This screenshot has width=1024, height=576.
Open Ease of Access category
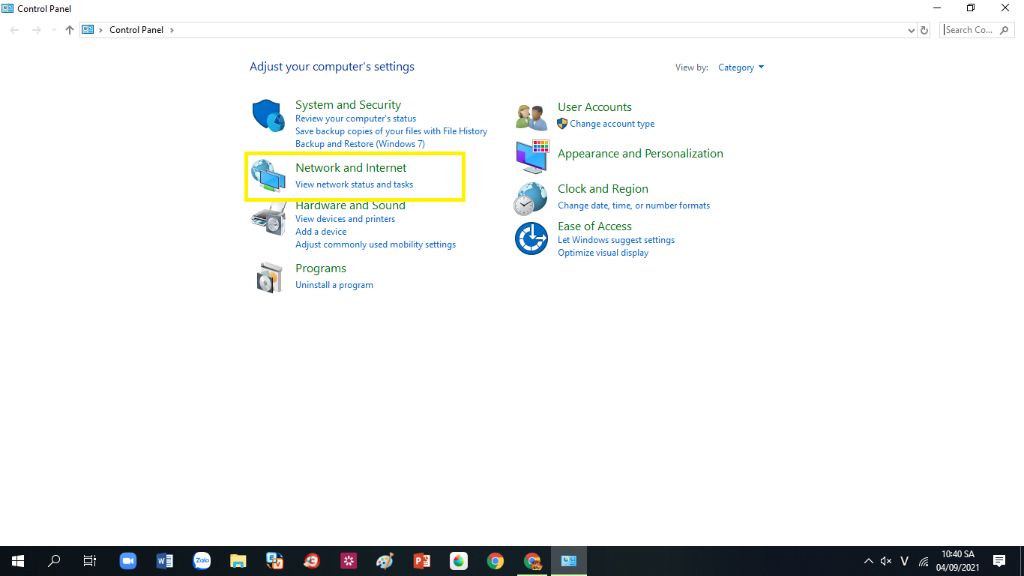coord(594,226)
